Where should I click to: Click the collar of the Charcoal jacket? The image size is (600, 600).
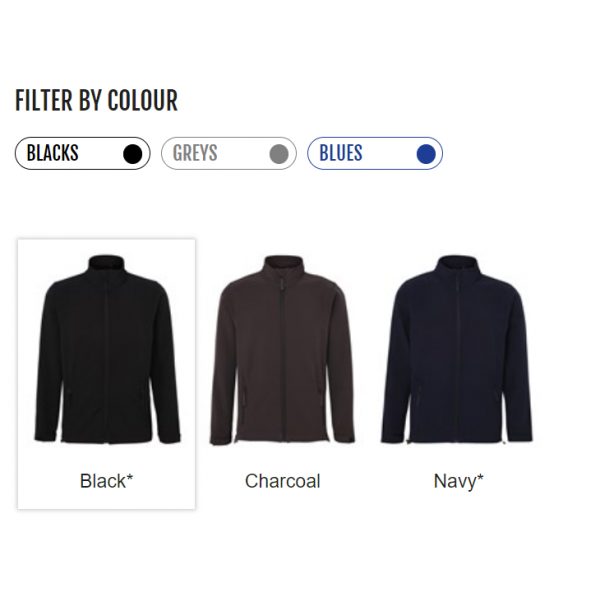284,267
